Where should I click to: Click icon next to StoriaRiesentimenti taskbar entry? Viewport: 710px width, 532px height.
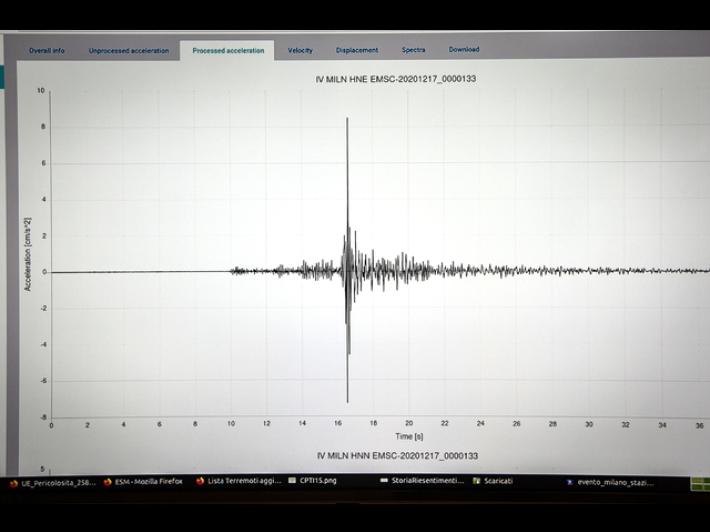(x=384, y=480)
